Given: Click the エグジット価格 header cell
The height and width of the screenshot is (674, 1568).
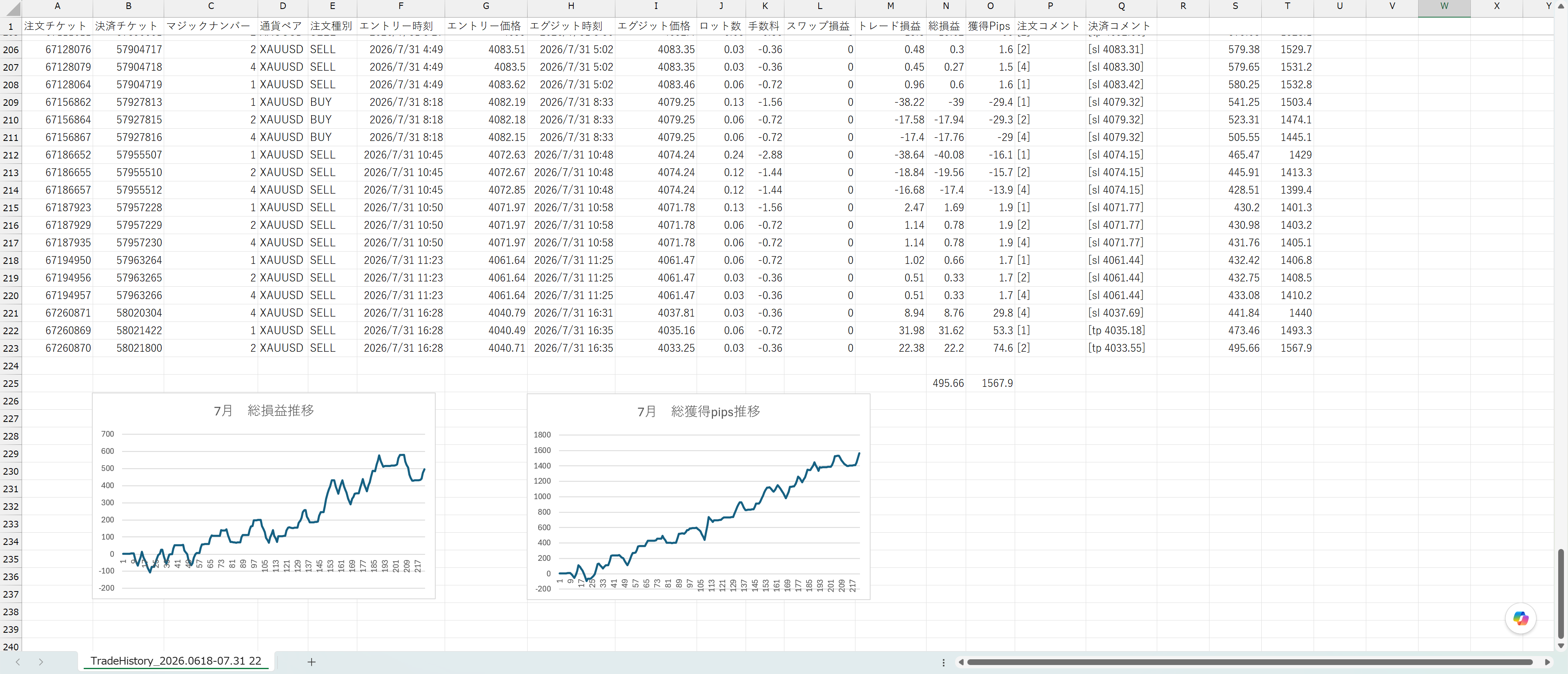Looking at the screenshot, I should (x=655, y=26).
